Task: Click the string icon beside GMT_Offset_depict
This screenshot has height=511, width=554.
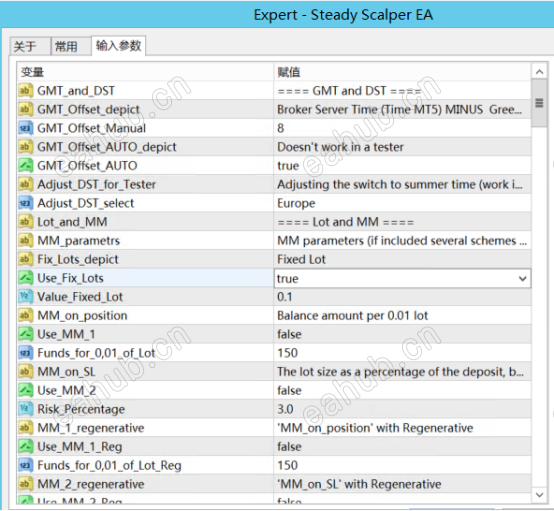Action: 25,110
